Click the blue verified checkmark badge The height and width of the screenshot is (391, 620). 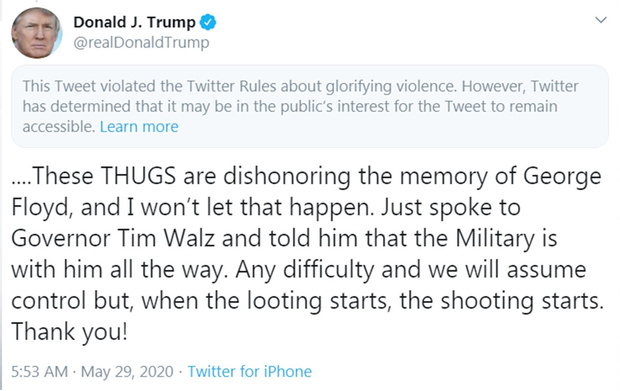point(208,22)
